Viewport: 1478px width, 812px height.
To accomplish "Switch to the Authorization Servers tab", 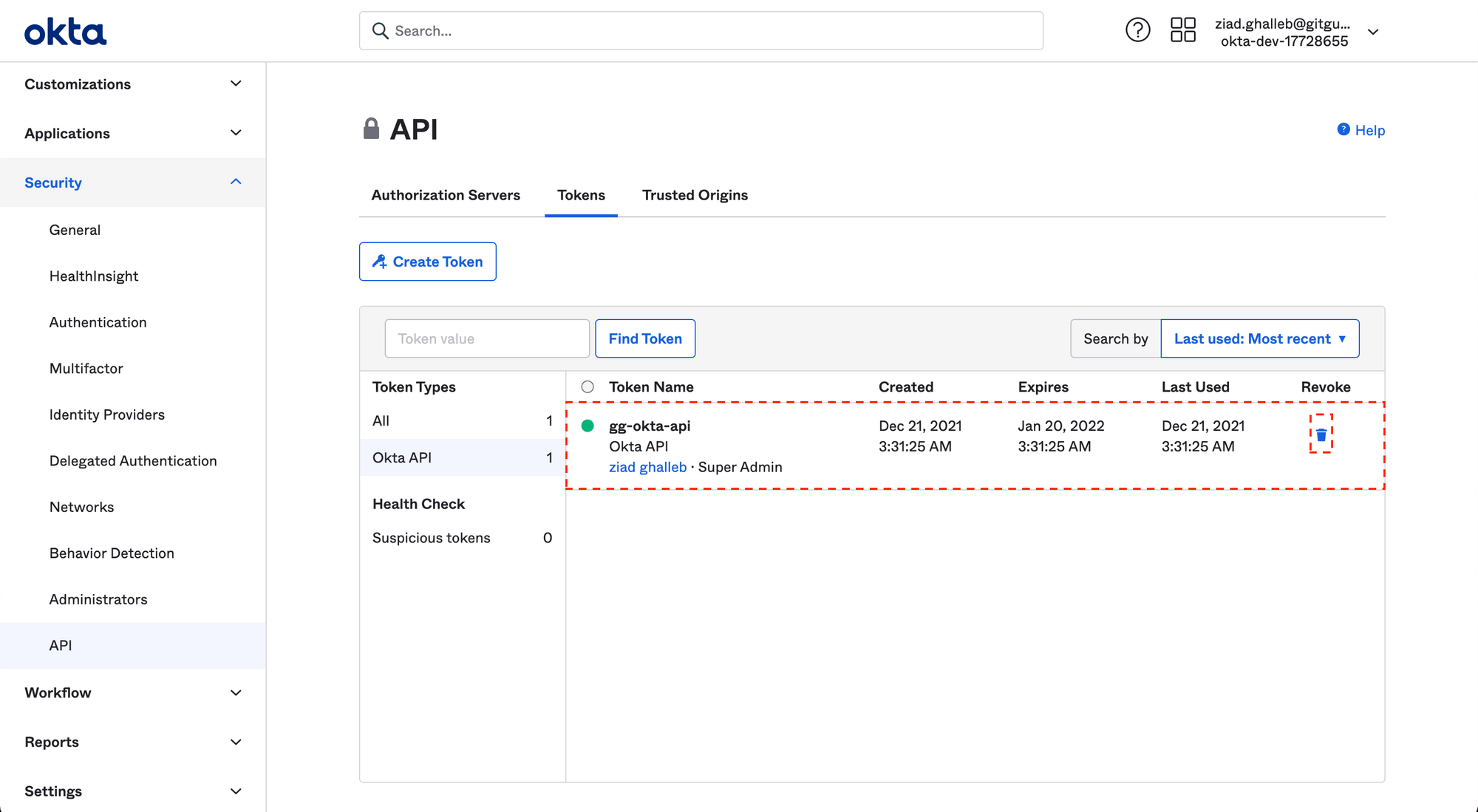I will coord(445,194).
